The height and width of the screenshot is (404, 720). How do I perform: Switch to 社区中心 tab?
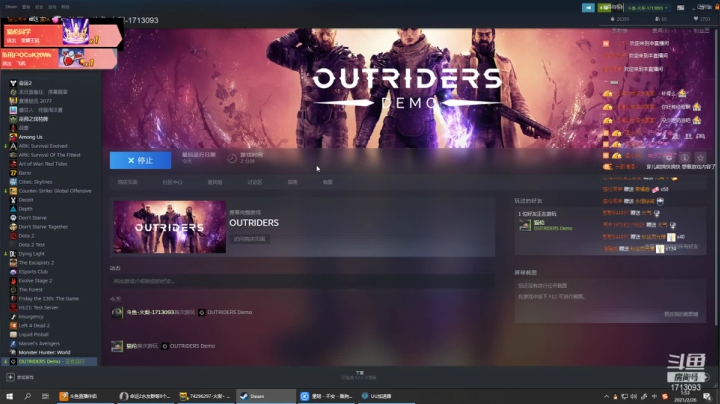point(172,182)
